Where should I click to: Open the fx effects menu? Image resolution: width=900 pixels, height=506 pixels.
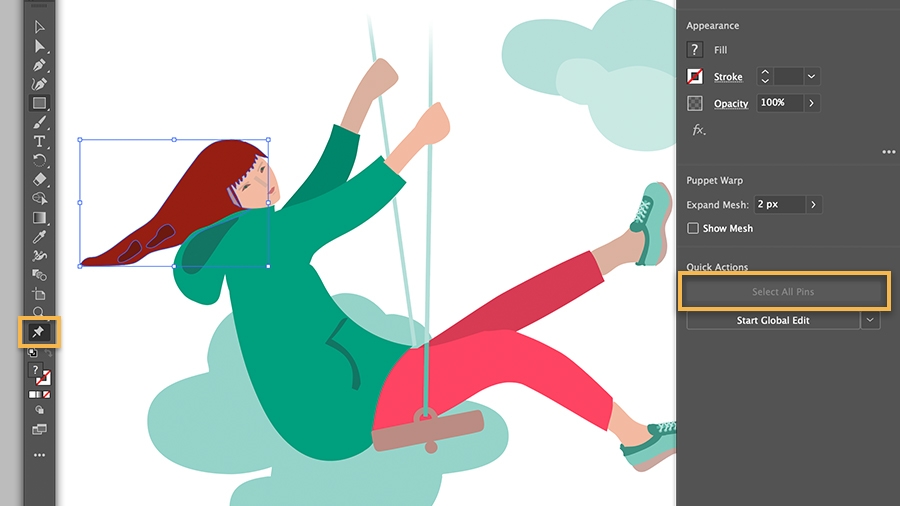point(698,130)
